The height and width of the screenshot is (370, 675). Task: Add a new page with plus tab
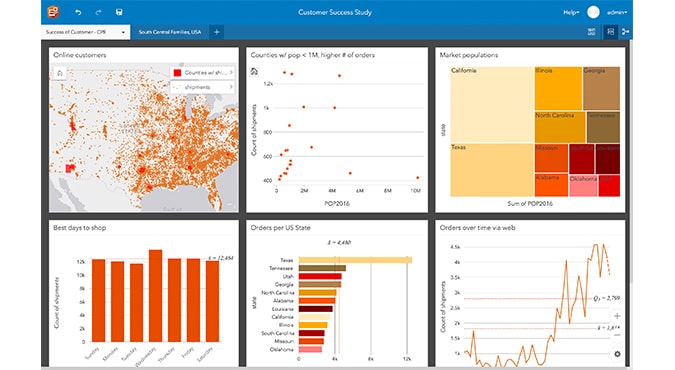[x=217, y=32]
